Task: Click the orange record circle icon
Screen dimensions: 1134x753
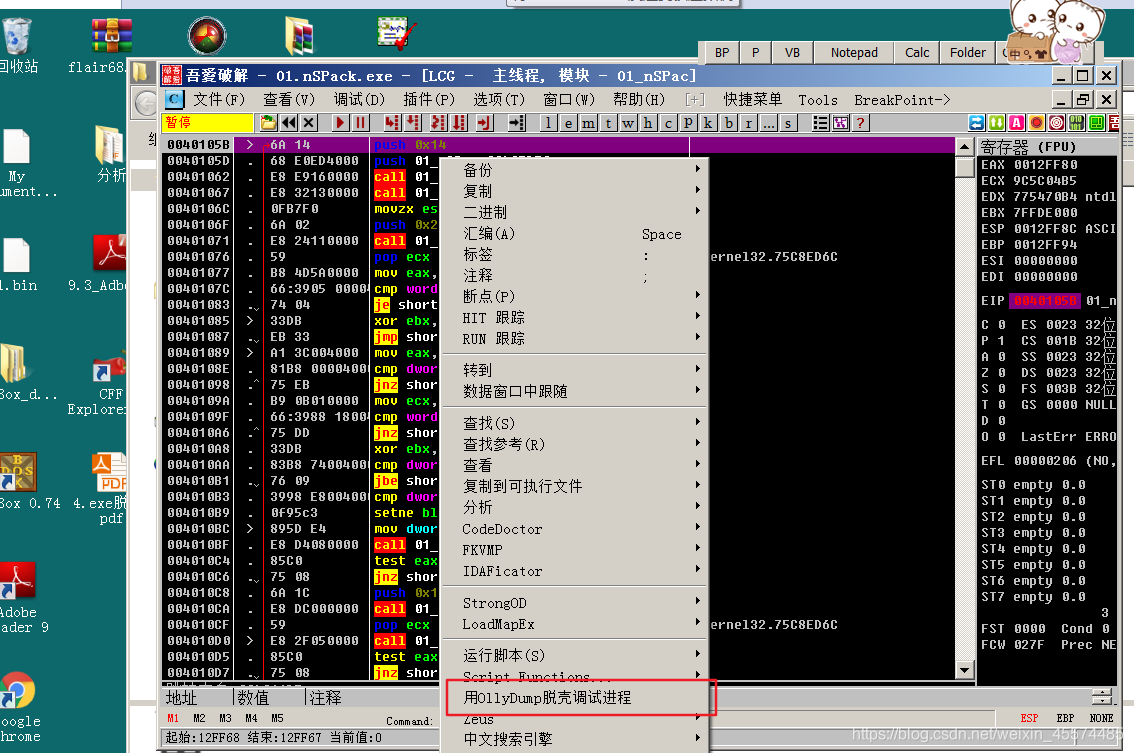Action: pos(1036,123)
